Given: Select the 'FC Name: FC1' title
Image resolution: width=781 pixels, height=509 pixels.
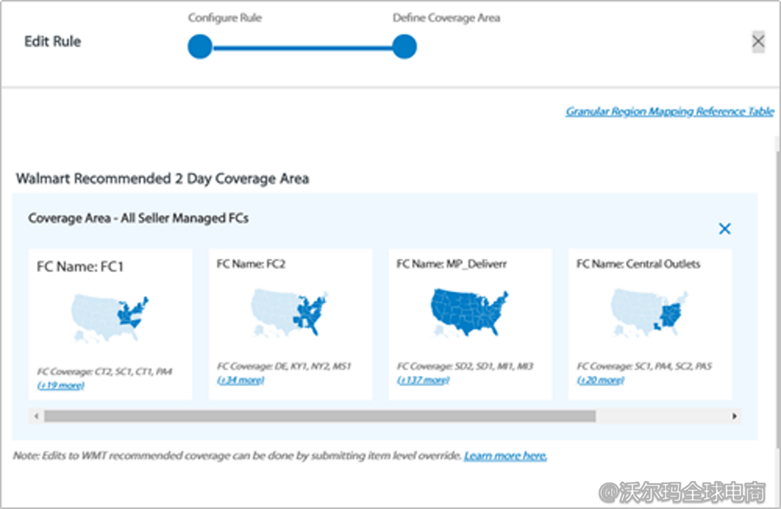Looking at the screenshot, I should (x=80, y=267).
